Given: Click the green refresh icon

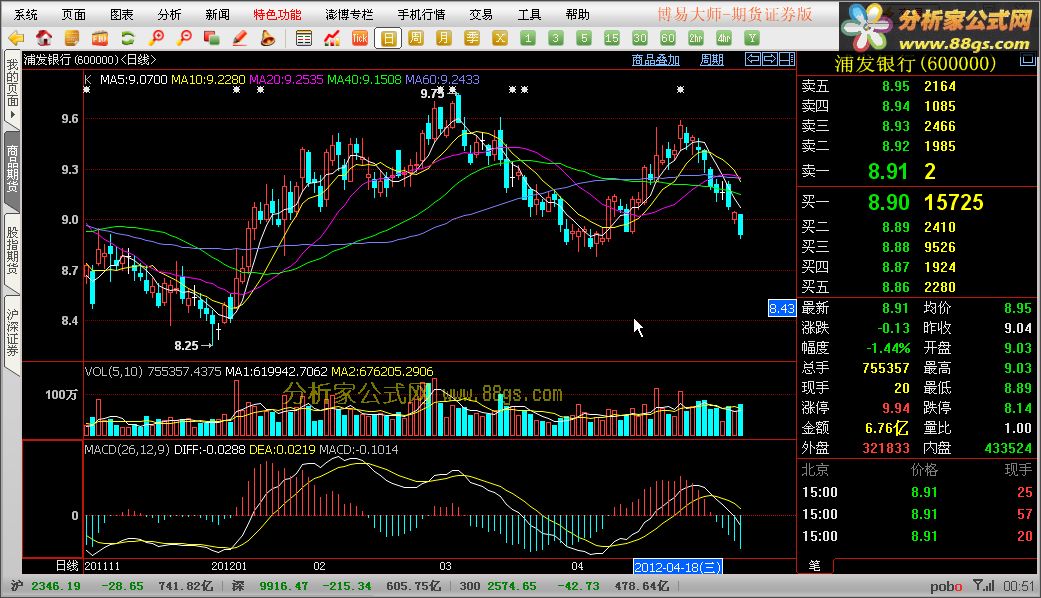Looking at the screenshot, I should (x=127, y=38).
